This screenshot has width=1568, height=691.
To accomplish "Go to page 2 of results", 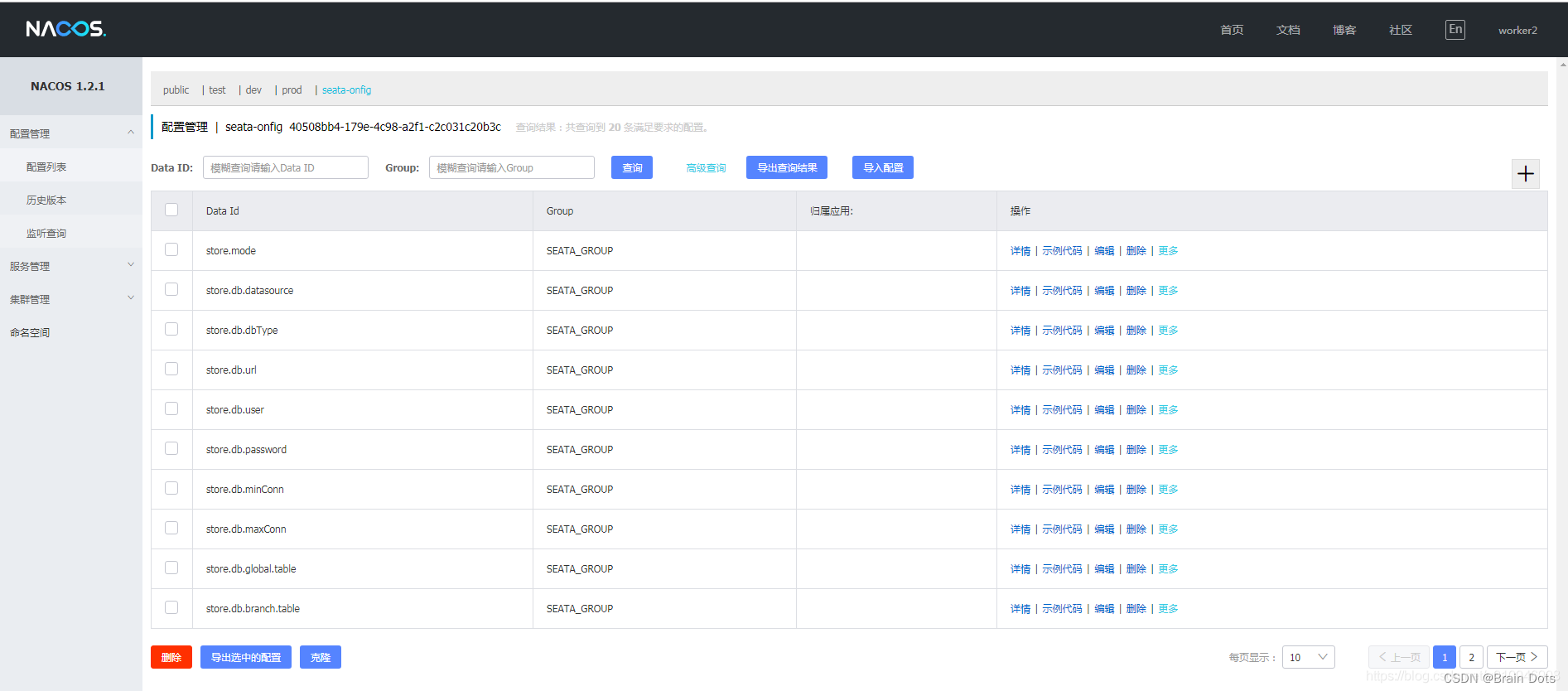I will coord(1471,657).
